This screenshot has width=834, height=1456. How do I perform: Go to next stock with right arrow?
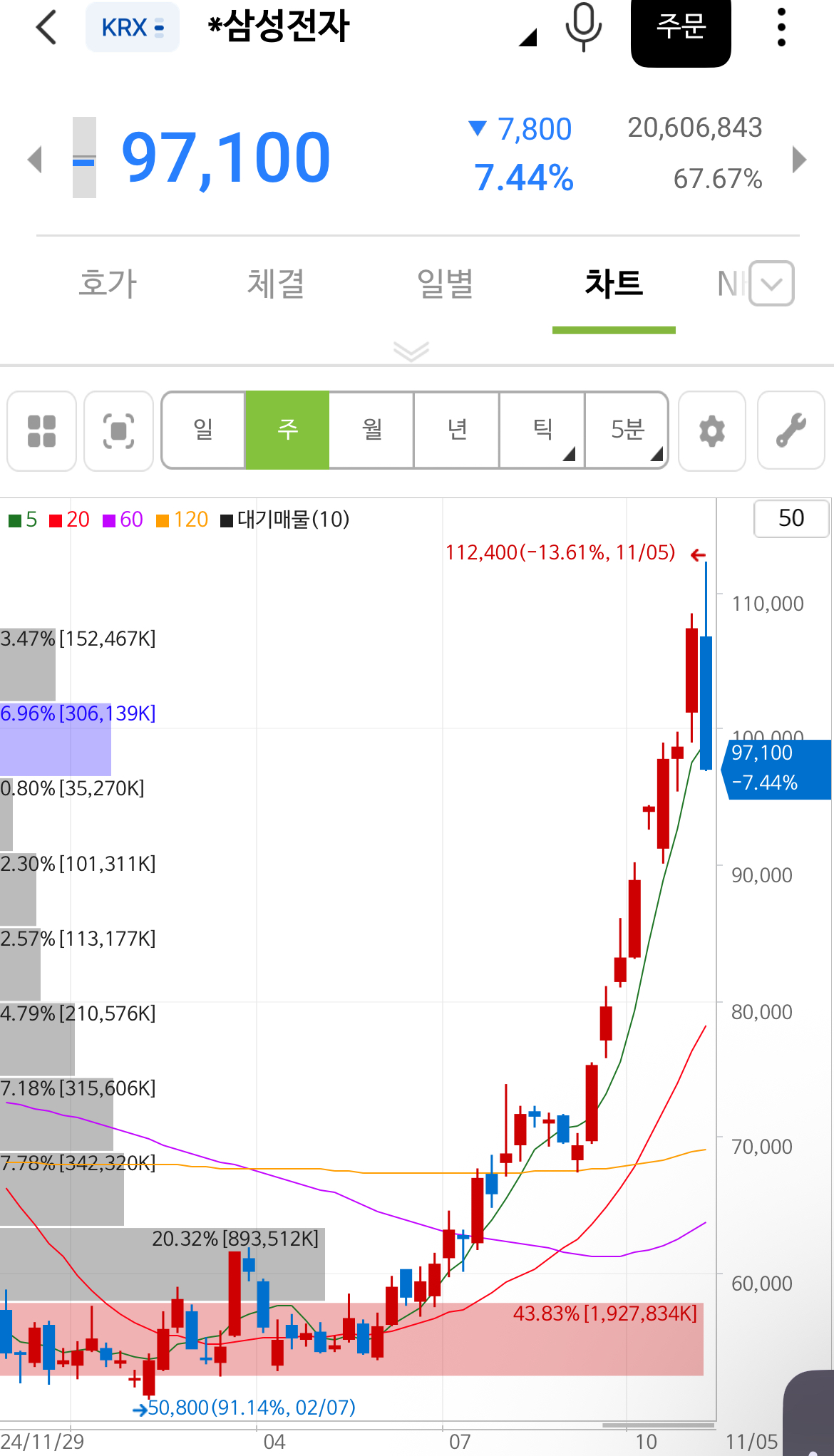point(799,160)
